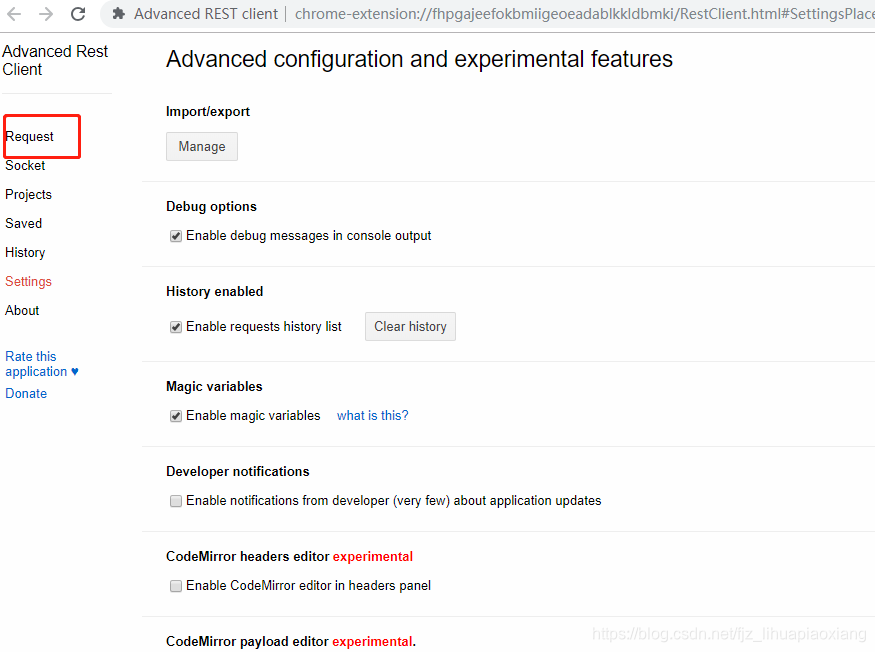Enable notifications from developer checkbox
The image size is (875, 652).
[x=176, y=501]
